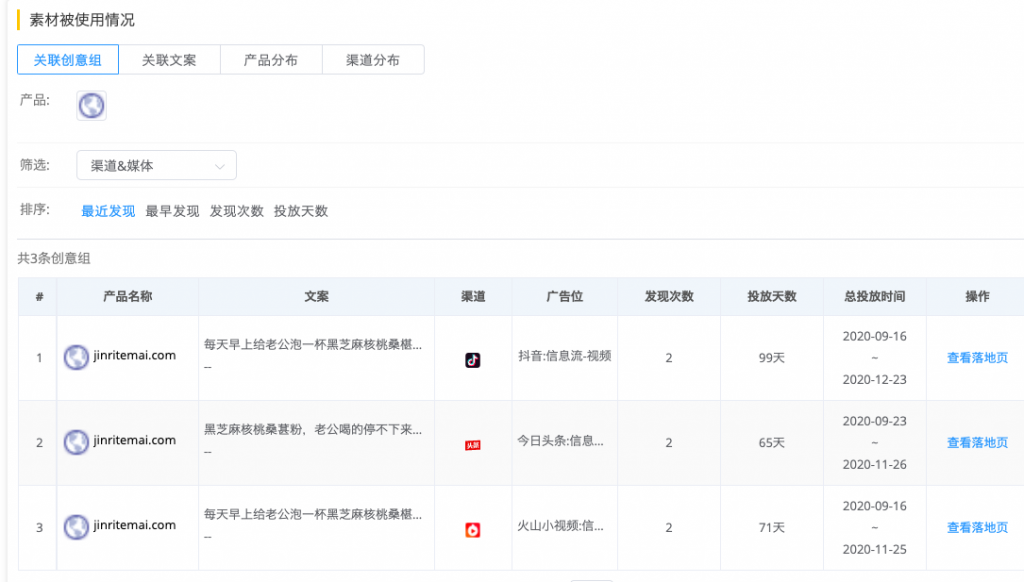Click the Huoshan video icon in row 3
Screen dimensions: 1024x582
pyautogui.click(x=473, y=530)
